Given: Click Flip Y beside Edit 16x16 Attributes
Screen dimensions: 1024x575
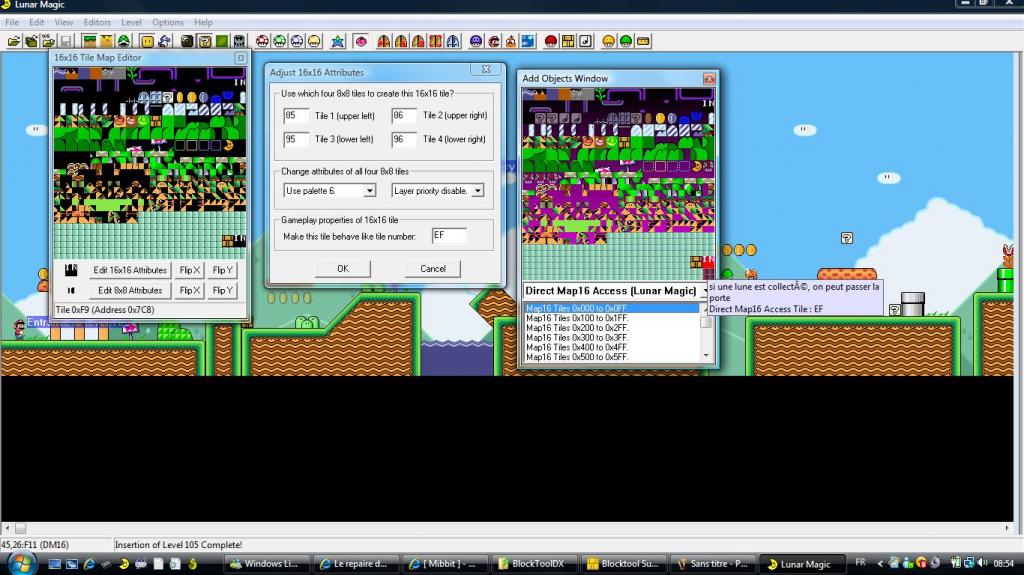Looking at the screenshot, I should click(222, 270).
